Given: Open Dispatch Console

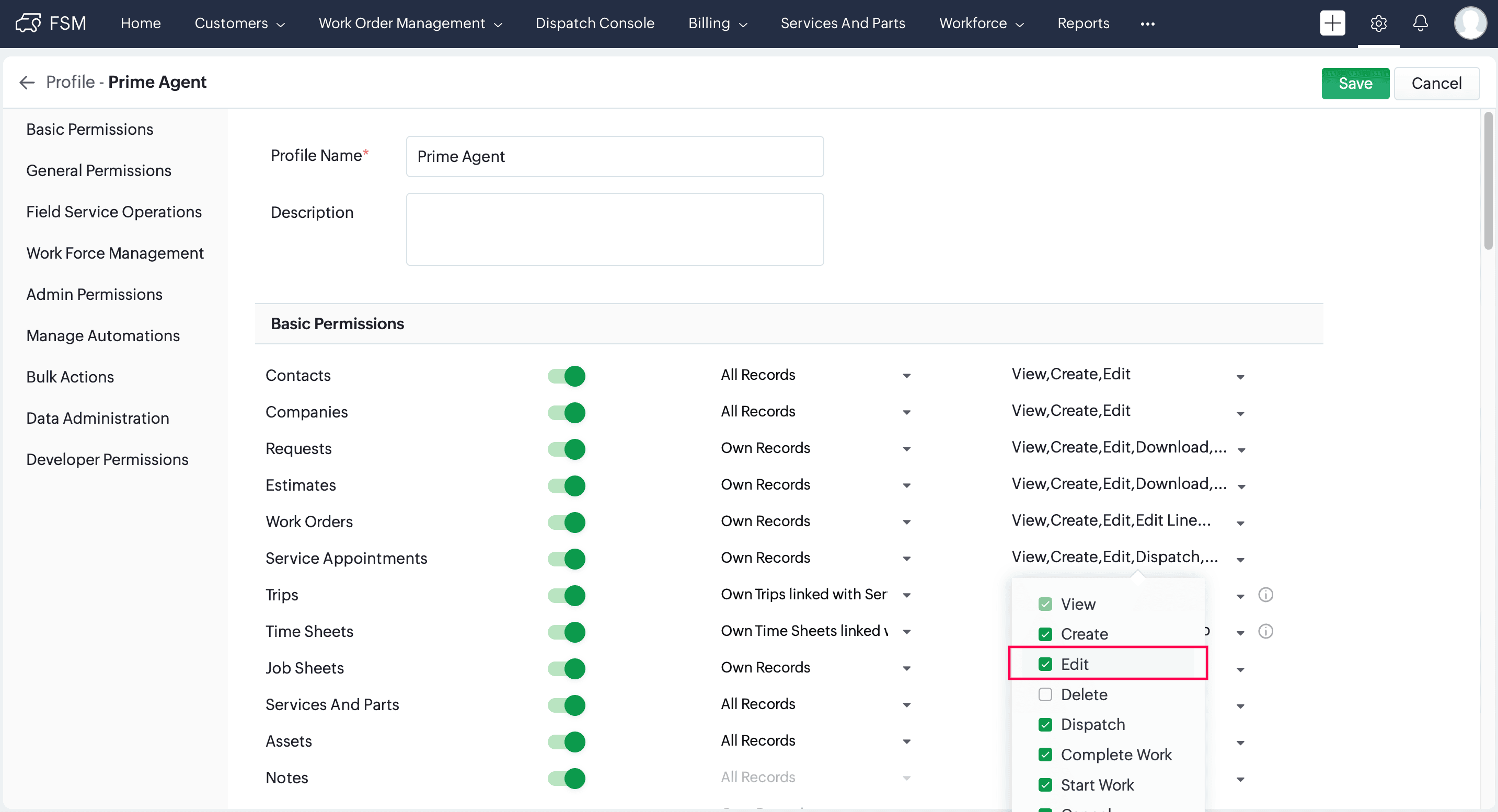Looking at the screenshot, I should pos(595,23).
